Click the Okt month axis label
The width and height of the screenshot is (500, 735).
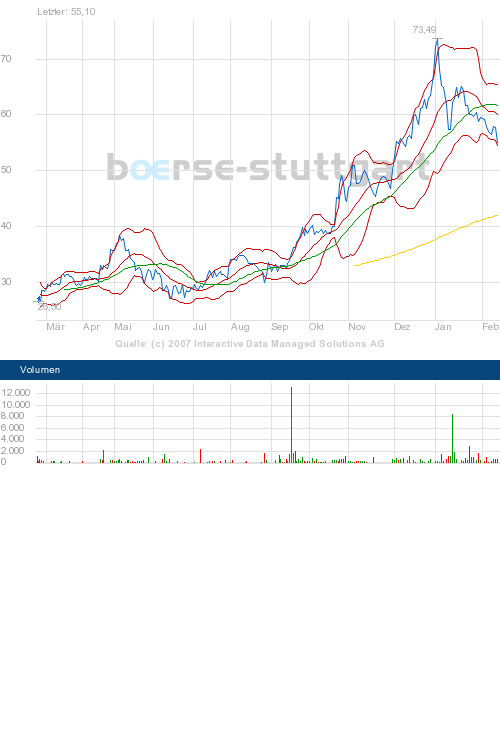pos(316,327)
